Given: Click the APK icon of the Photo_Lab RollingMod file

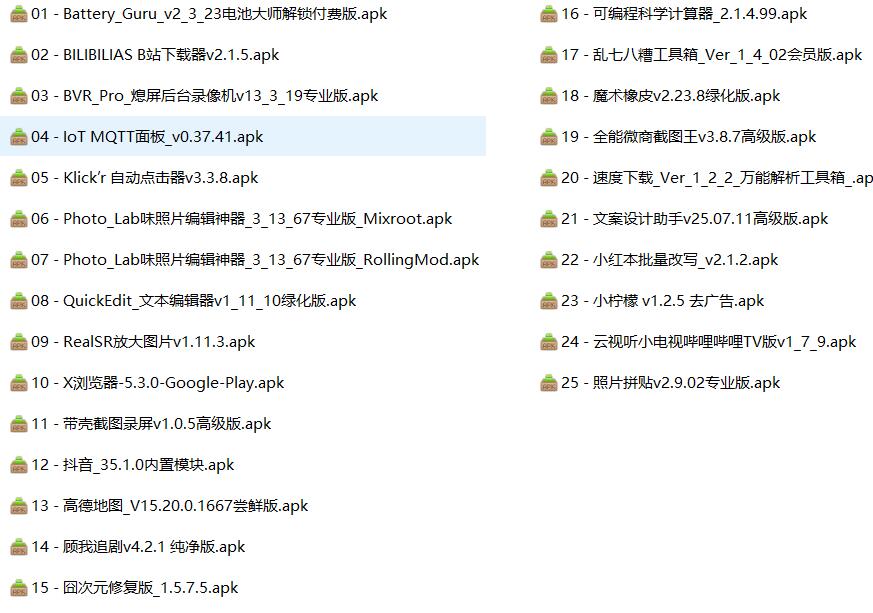Looking at the screenshot, I should pos(19,259).
